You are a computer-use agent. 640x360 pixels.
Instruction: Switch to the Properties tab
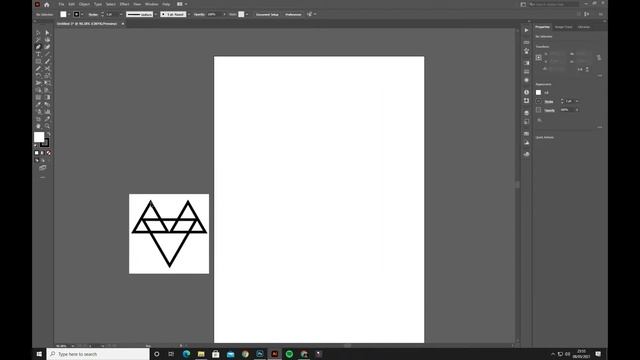click(x=542, y=27)
